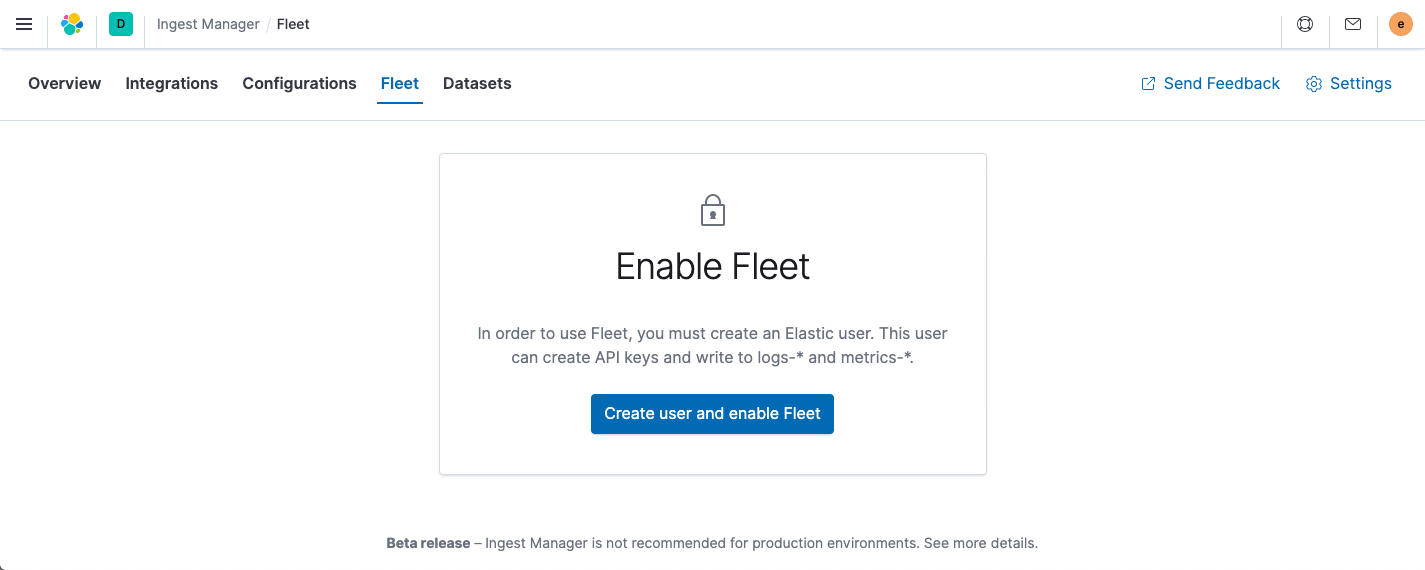Click the padlock icon above Enable Fleet
1425x570 pixels.
coord(712,210)
